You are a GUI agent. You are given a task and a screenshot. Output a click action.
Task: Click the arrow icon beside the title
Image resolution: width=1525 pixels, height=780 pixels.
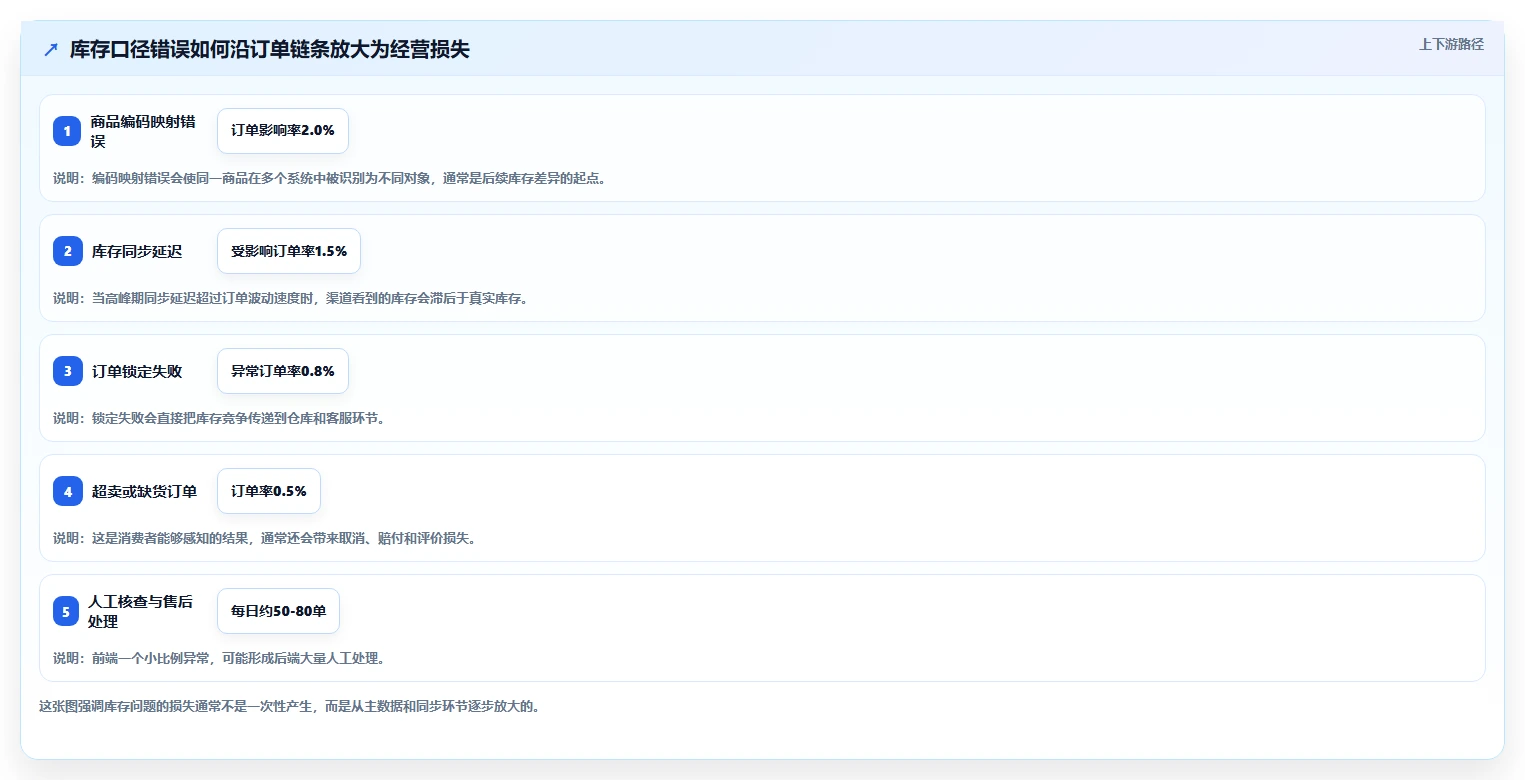tap(51, 50)
